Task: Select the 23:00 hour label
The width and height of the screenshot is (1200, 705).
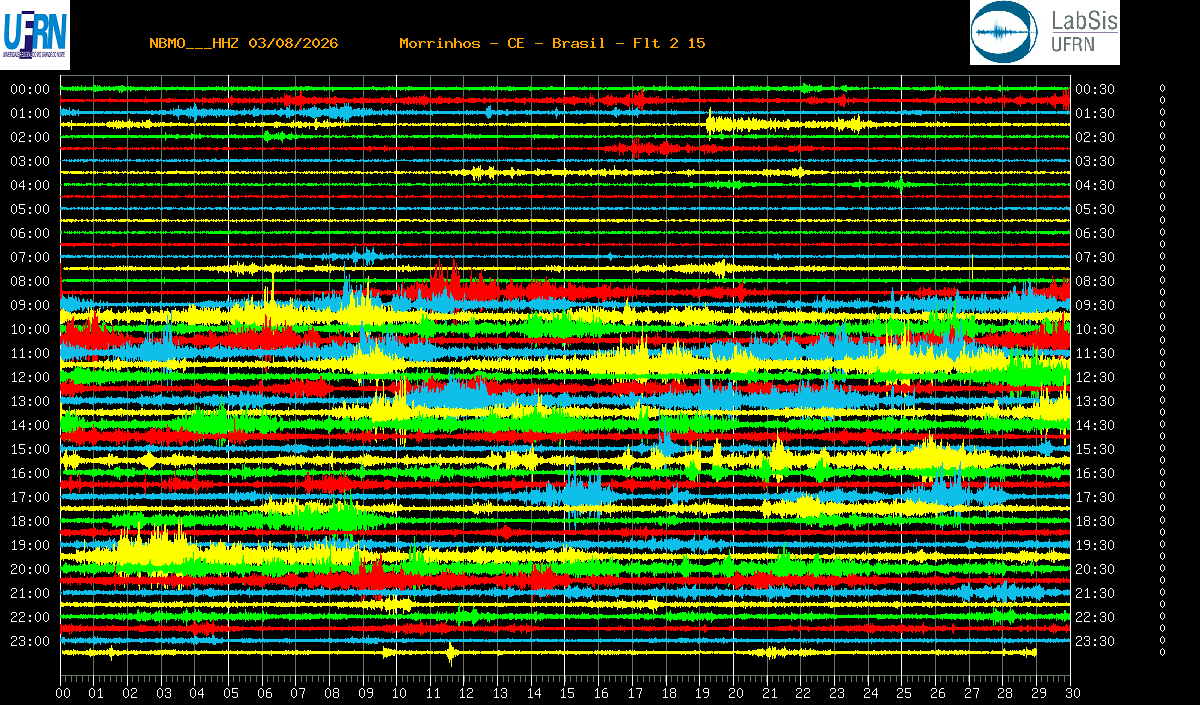Action: pyautogui.click(x=30, y=641)
